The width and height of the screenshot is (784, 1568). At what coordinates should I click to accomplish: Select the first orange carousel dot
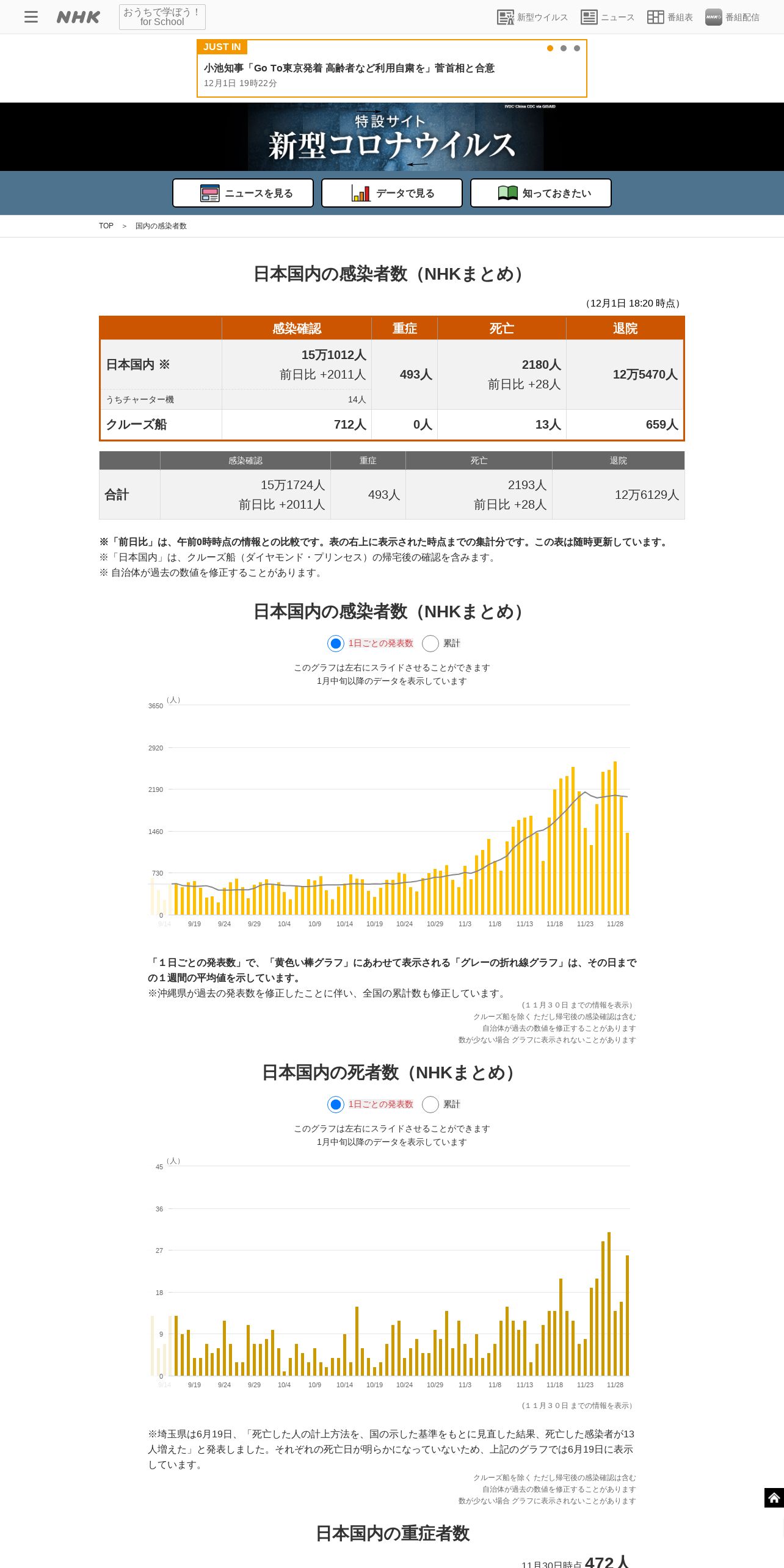550,48
